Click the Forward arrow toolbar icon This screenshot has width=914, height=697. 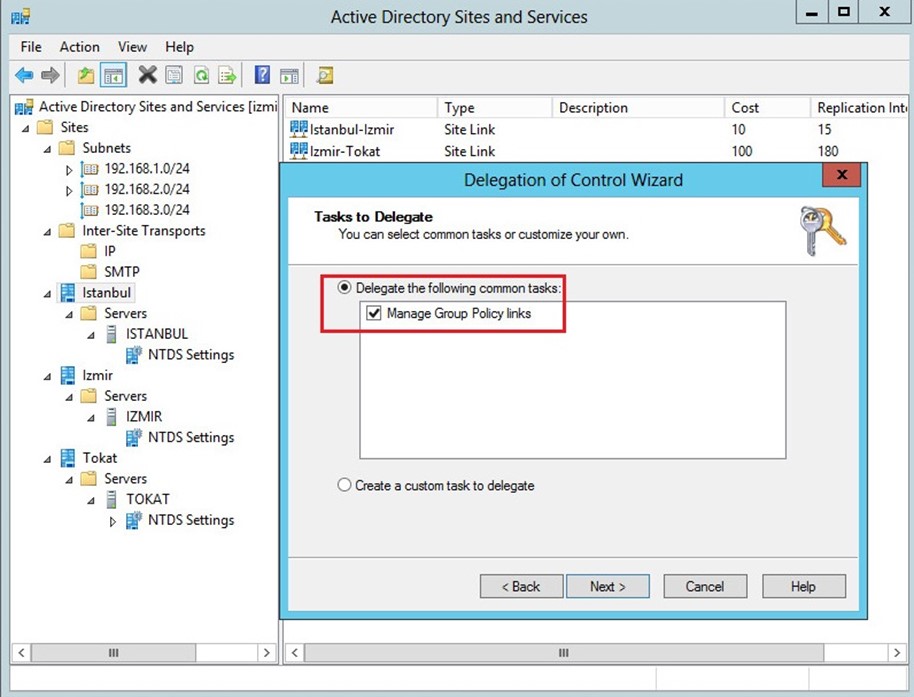click(51, 75)
